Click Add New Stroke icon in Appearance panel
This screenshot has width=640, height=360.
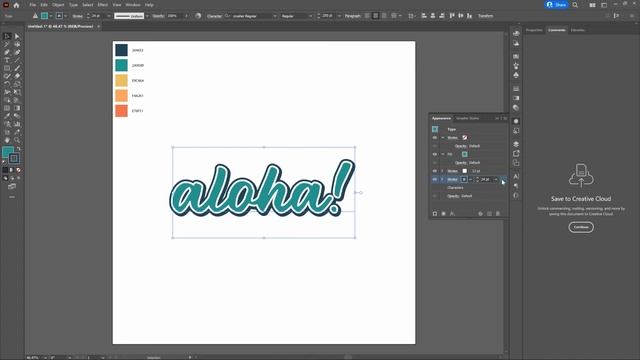click(x=435, y=213)
